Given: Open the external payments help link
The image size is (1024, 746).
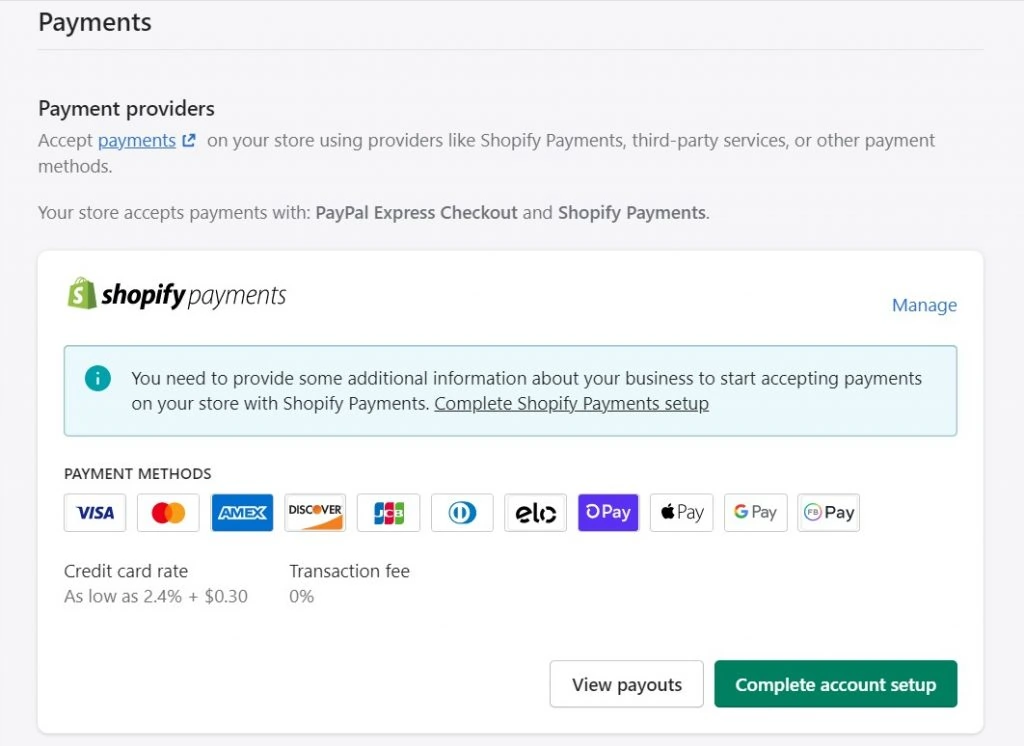Looking at the screenshot, I should pyautogui.click(x=139, y=140).
